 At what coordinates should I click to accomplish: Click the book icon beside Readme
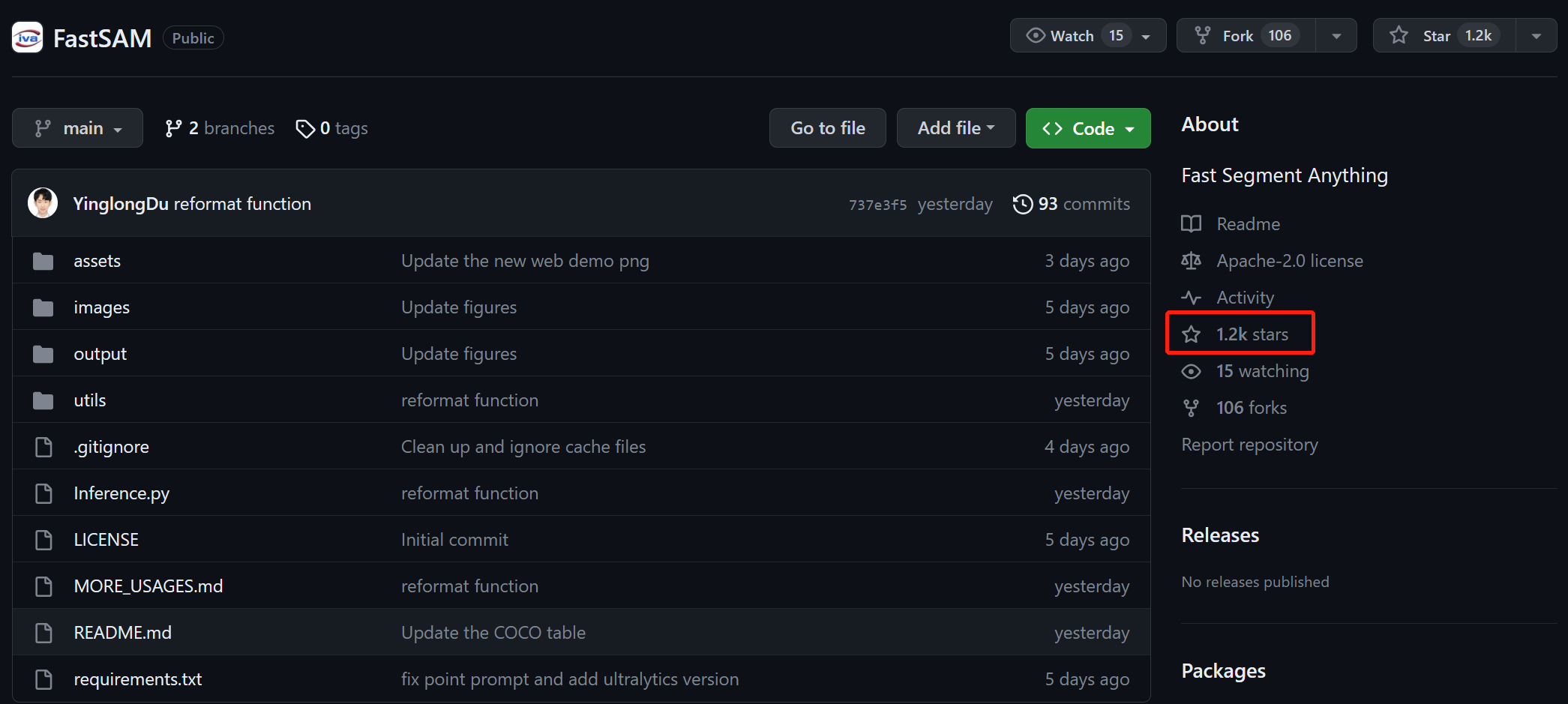point(1191,223)
